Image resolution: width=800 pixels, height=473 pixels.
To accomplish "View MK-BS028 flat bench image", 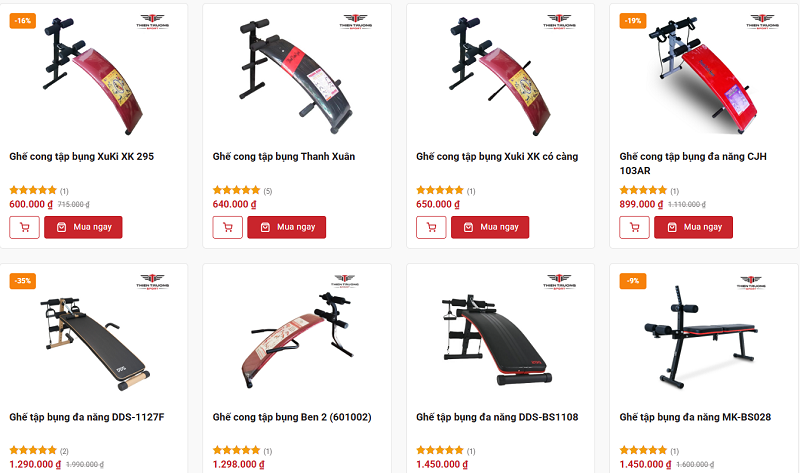I will tap(701, 337).
